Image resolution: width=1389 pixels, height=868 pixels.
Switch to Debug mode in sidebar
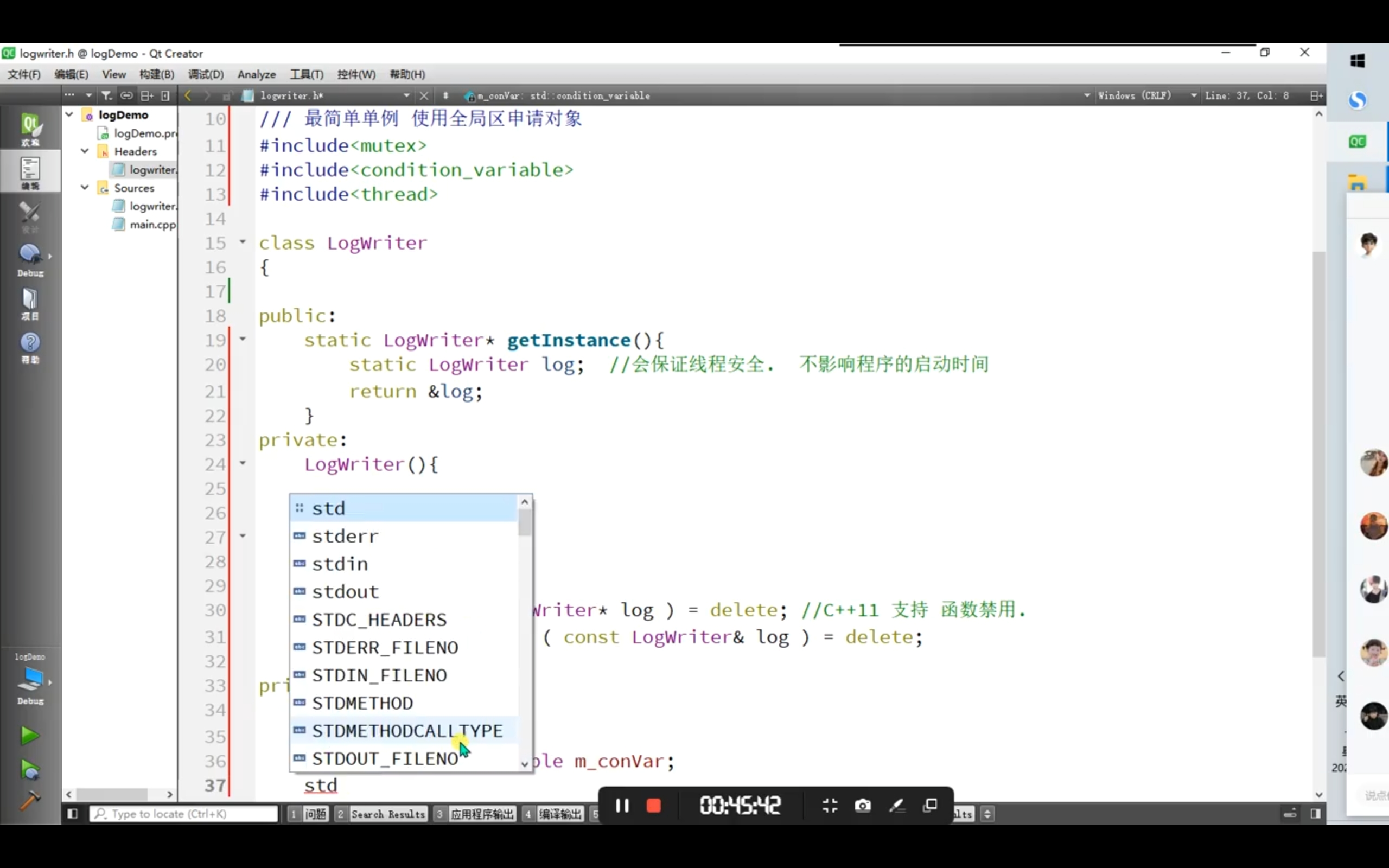coord(30,259)
